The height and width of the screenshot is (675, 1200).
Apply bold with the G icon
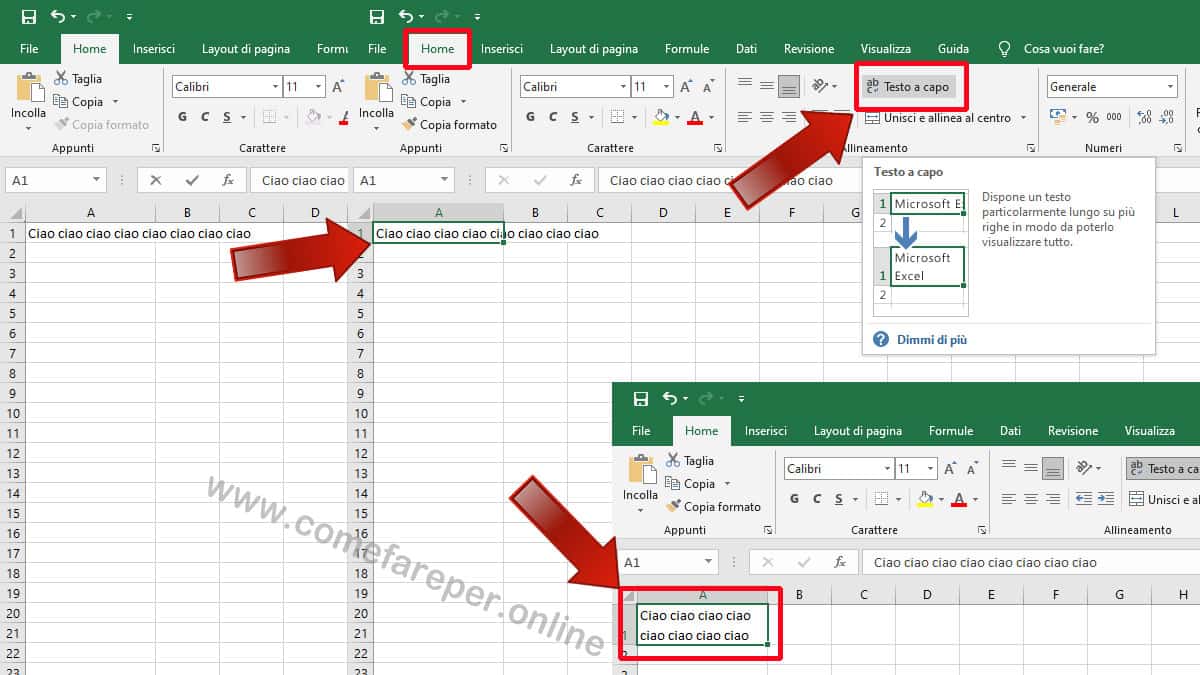(531, 118)
